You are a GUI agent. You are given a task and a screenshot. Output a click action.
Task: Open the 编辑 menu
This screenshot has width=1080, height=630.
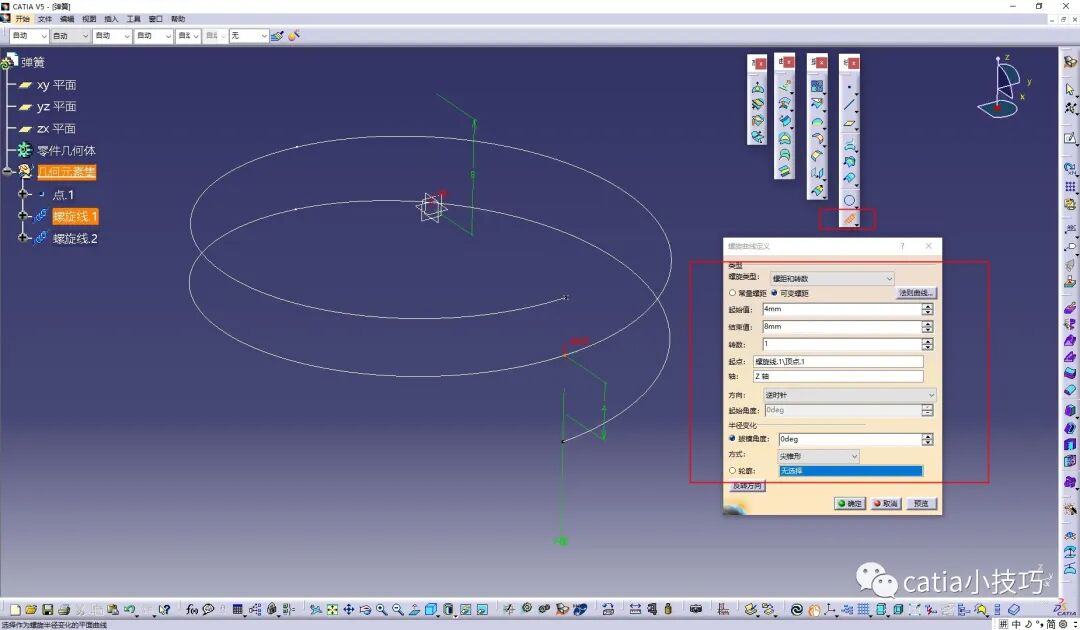point(67,19)
